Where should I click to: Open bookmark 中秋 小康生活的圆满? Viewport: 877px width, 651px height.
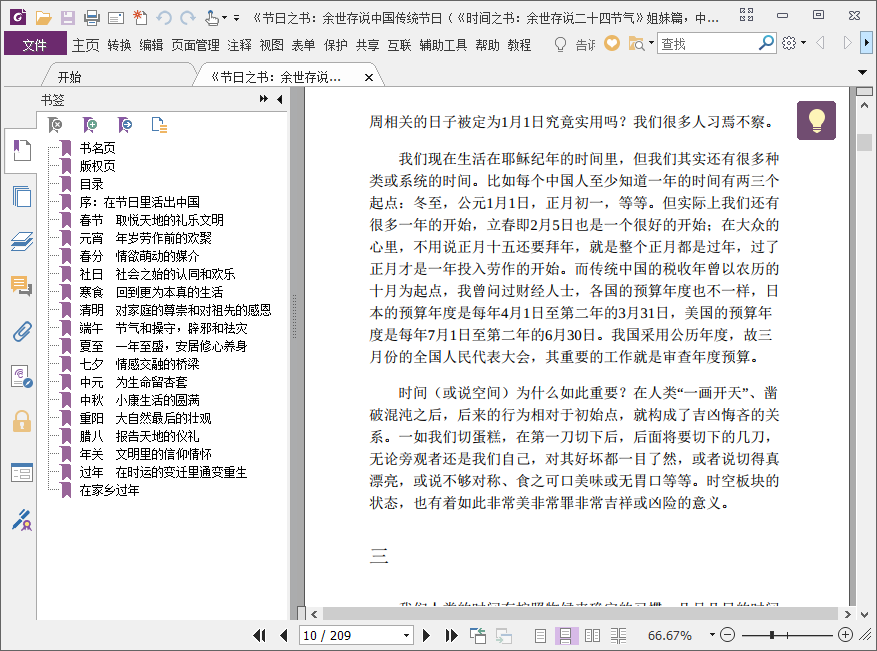(x=139, y=400)
